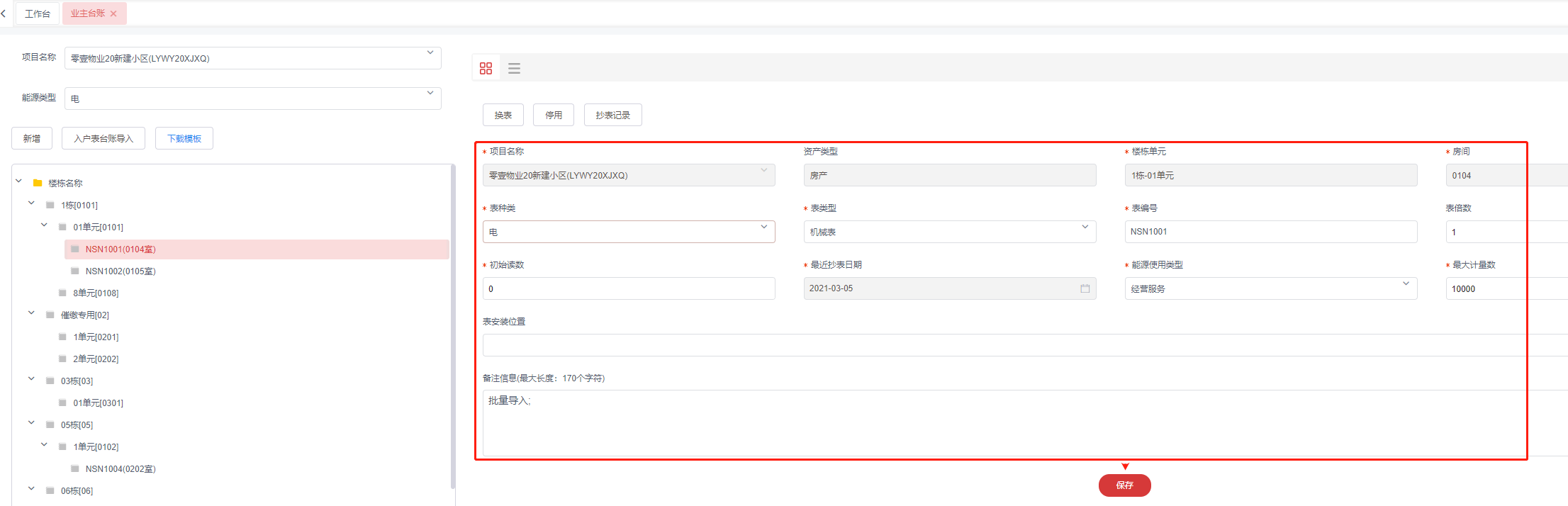Collapse the 催缴专用[02] node
This screenshot has width=1568, height=506.
pyautogui.click(x=31, y=313)
